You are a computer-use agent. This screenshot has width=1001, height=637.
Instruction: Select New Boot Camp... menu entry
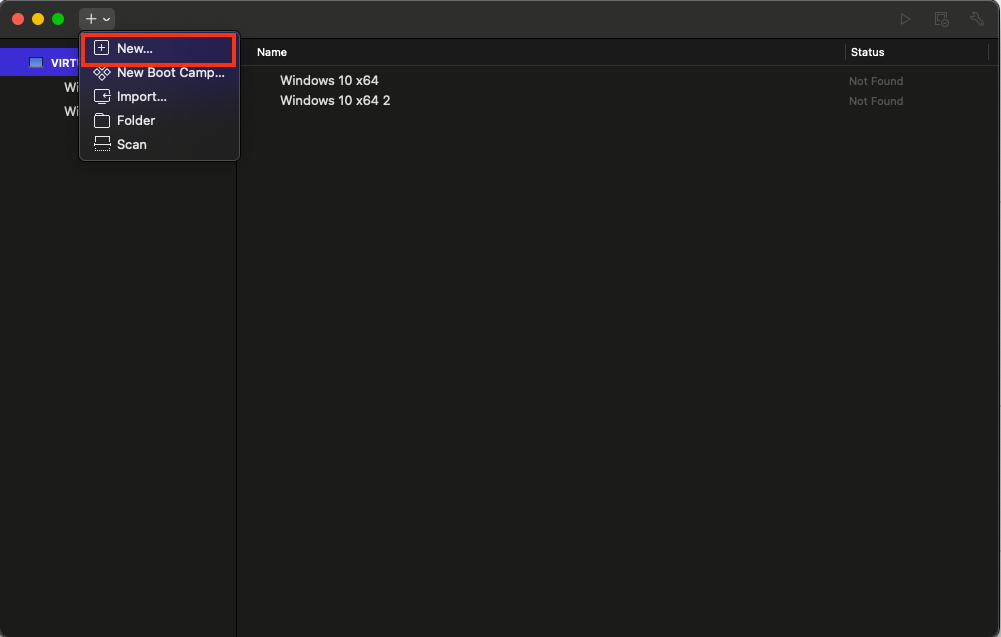(170, 73)
